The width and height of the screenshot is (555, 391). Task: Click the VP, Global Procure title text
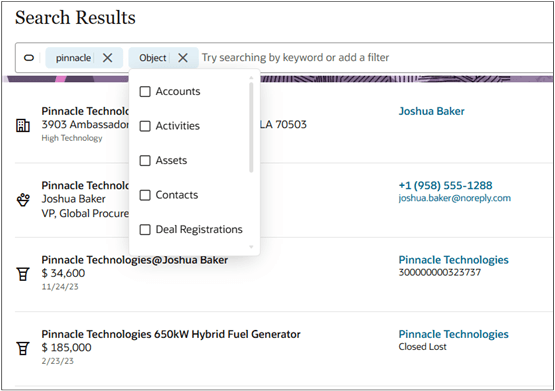tap(85, 213)
